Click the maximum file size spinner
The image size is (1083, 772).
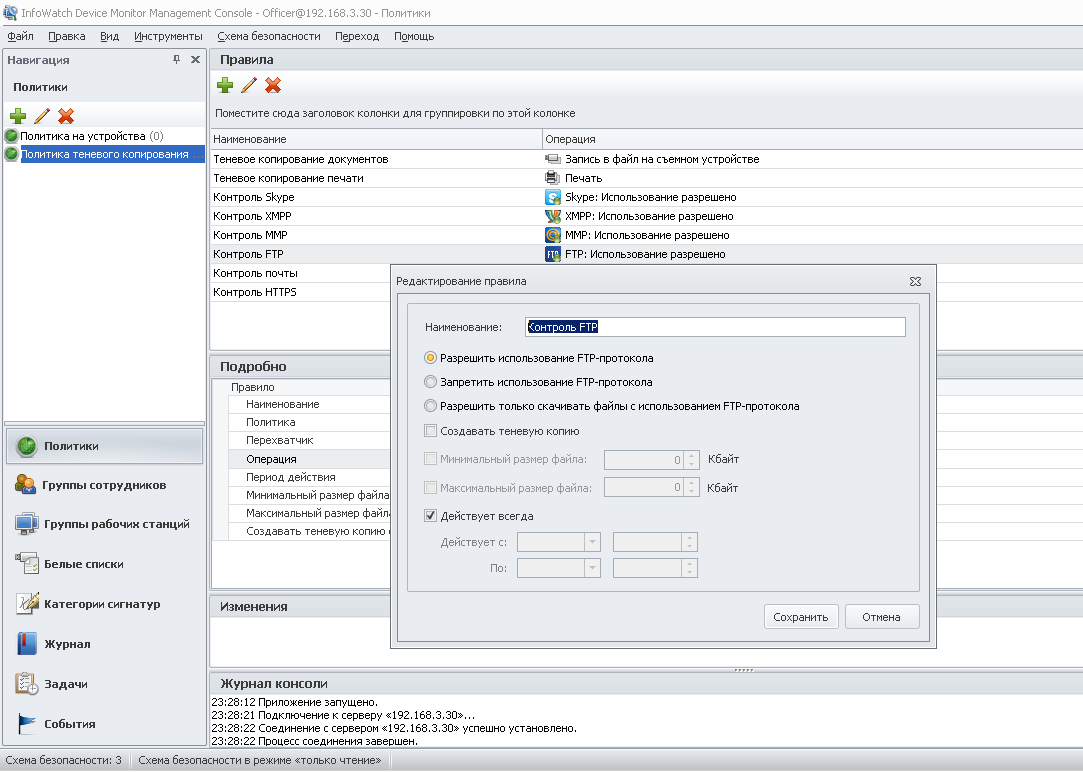pyautogui.click(x=691, y=488)
